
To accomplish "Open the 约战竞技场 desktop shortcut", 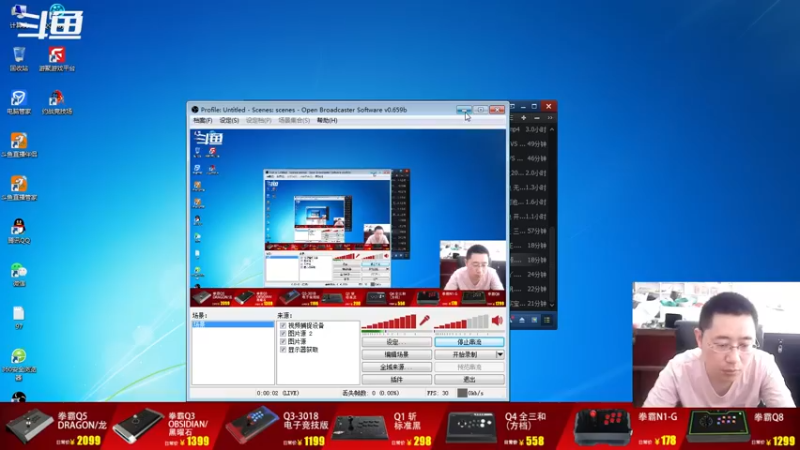I will pyautogui.click(x=57, y=102).
